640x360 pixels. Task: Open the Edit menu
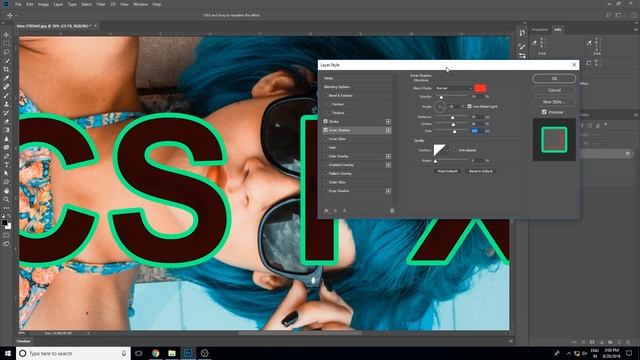(30, 4)
